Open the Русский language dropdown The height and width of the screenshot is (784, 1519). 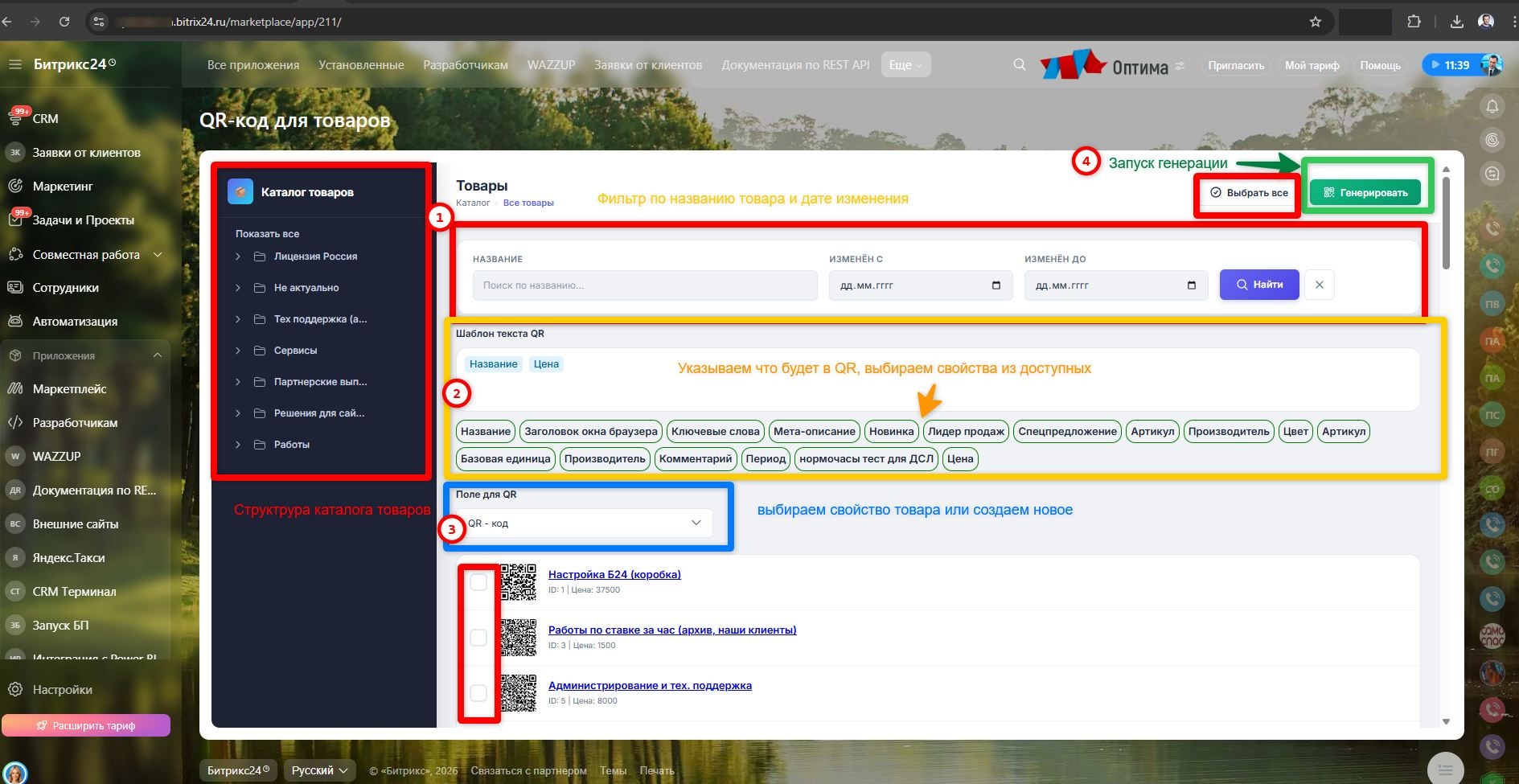coord(319,770)
